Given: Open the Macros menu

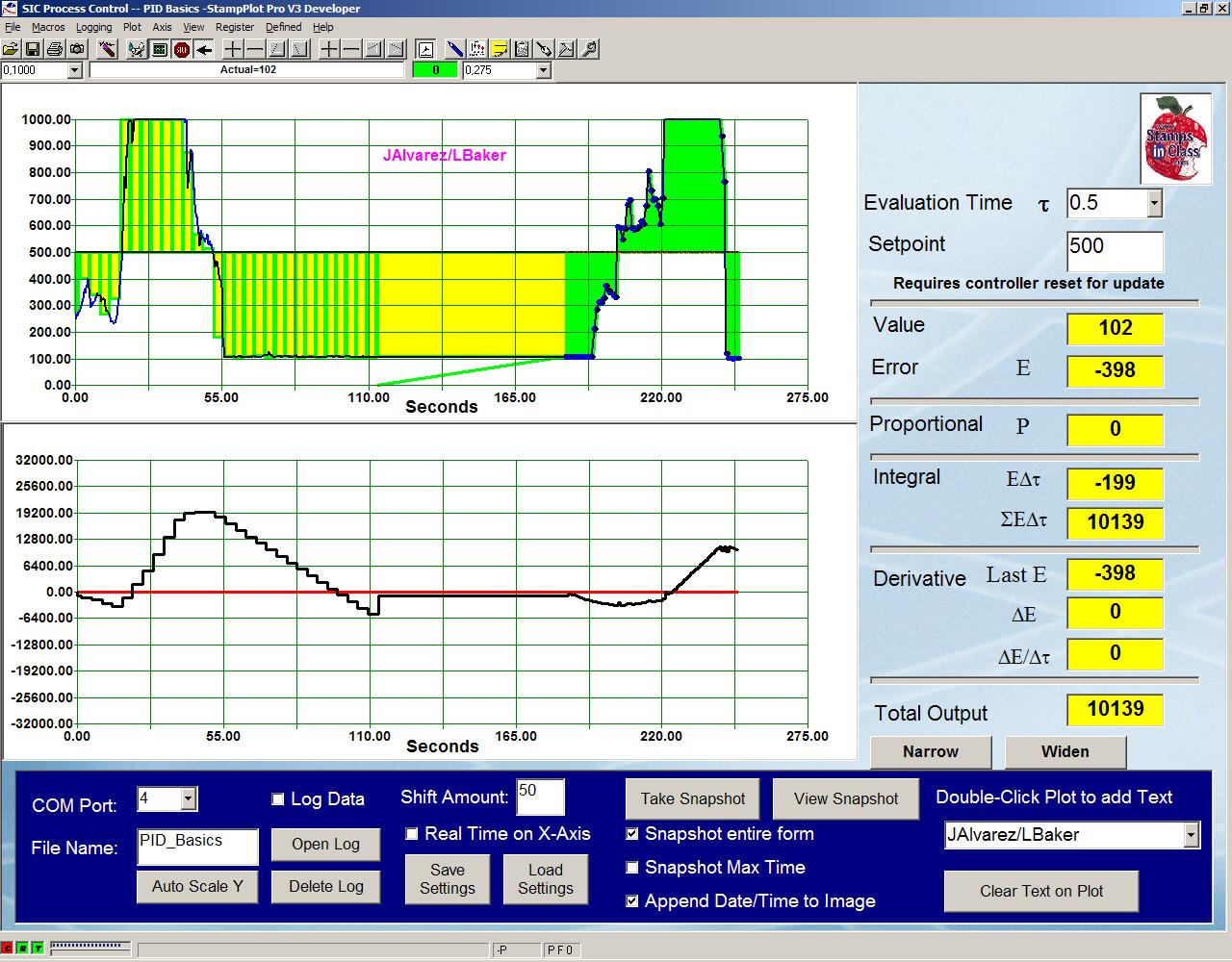Looking at the screenshot, I should coord(48,27).
